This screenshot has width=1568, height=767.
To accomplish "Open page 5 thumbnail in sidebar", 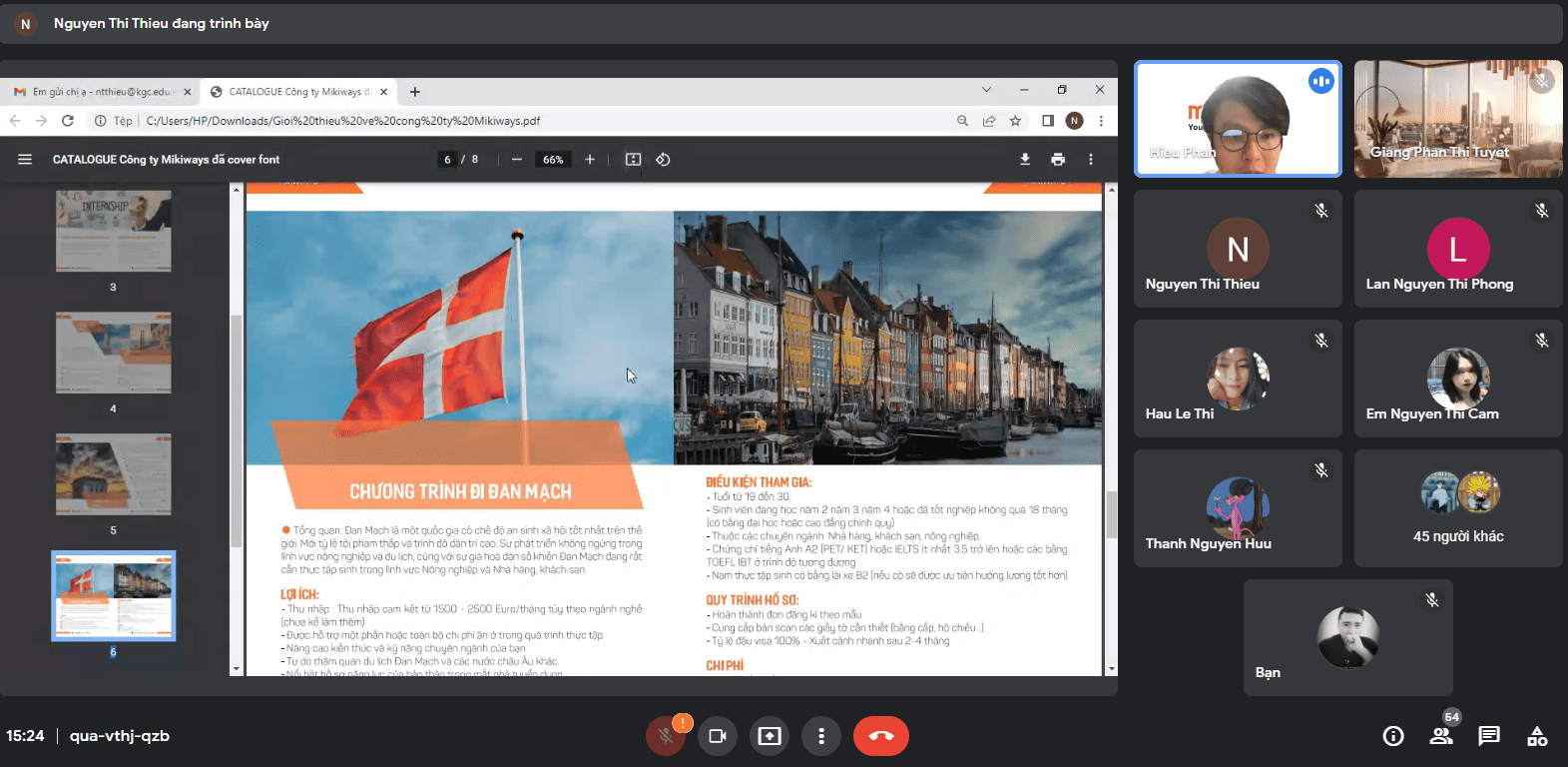I will point(113,474).
